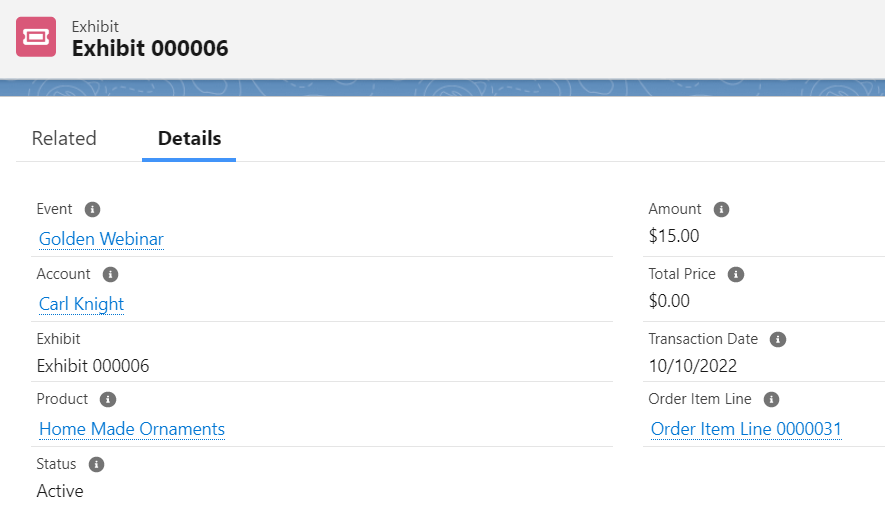
Task: Click info icon beside Total Price label
Action: point(736,274)
